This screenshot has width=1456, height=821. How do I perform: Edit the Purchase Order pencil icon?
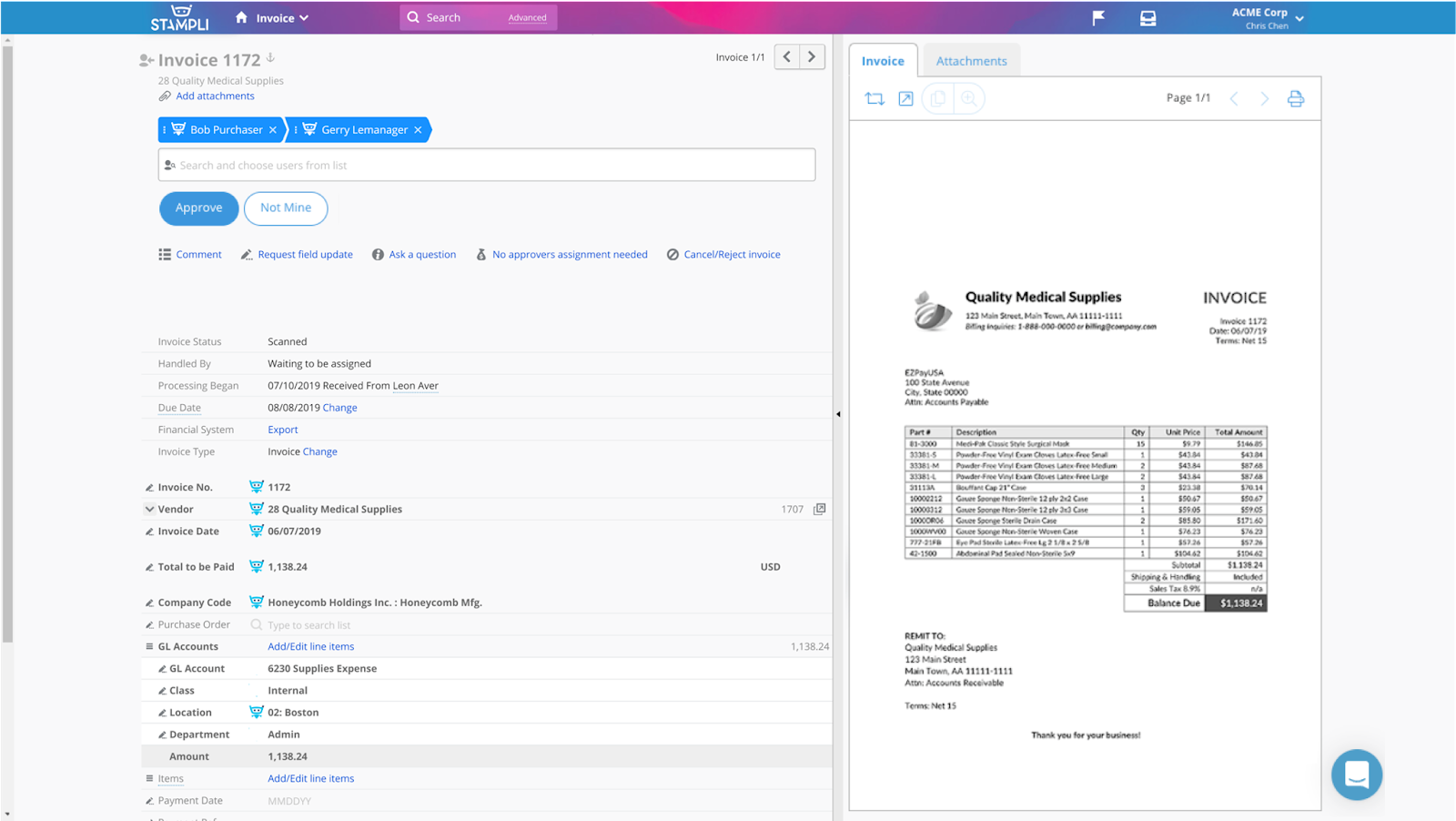[149, 625]
